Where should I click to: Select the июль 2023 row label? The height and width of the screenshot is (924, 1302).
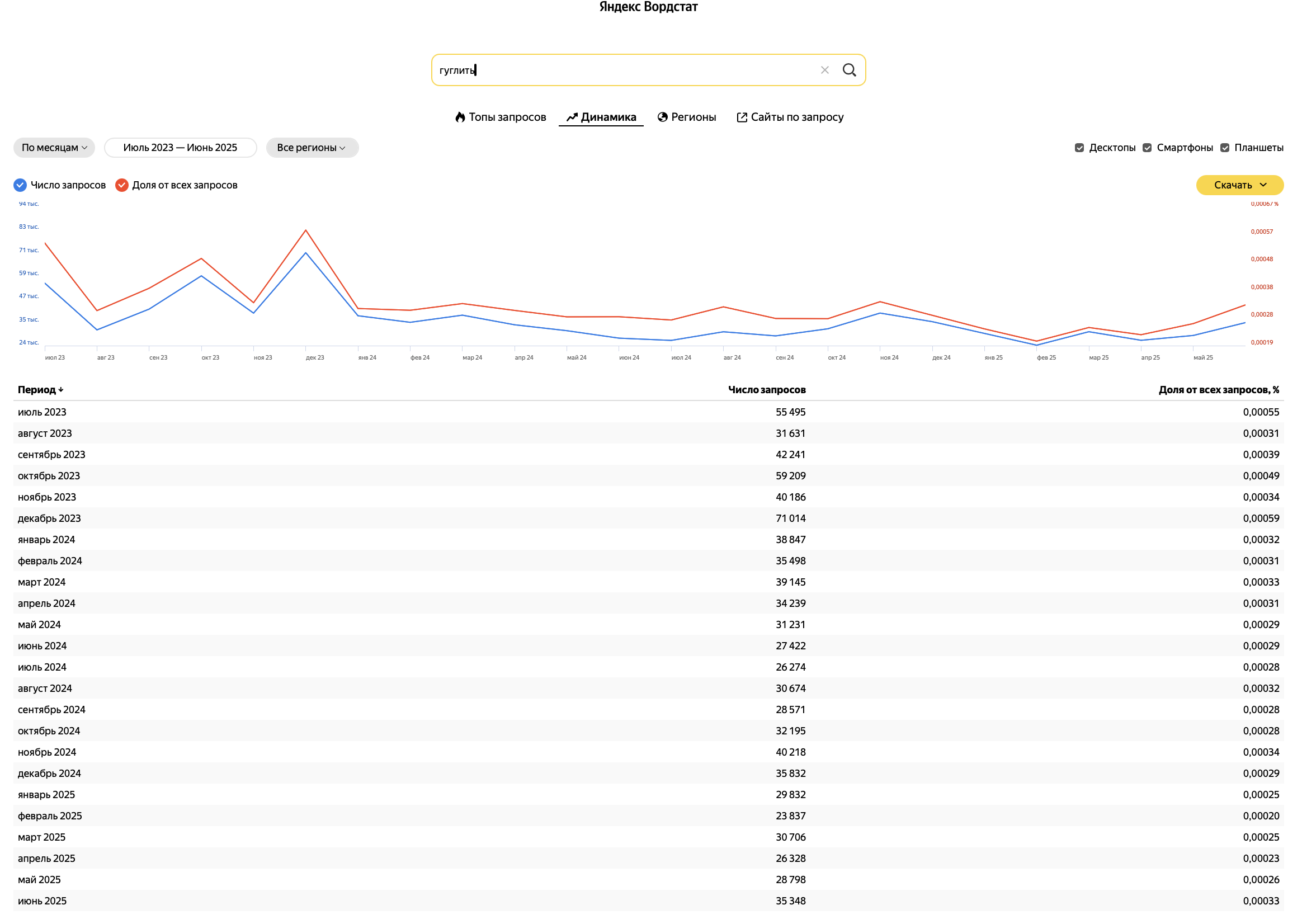pyautogui.click(x=42, y=413)
